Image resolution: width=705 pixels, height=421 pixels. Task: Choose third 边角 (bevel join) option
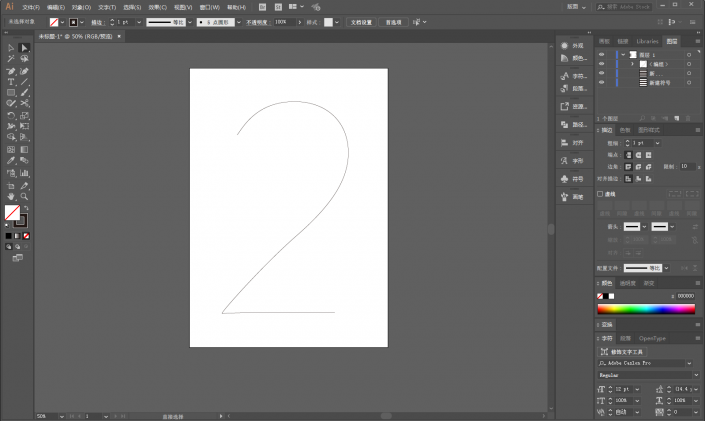pos(648,167)
